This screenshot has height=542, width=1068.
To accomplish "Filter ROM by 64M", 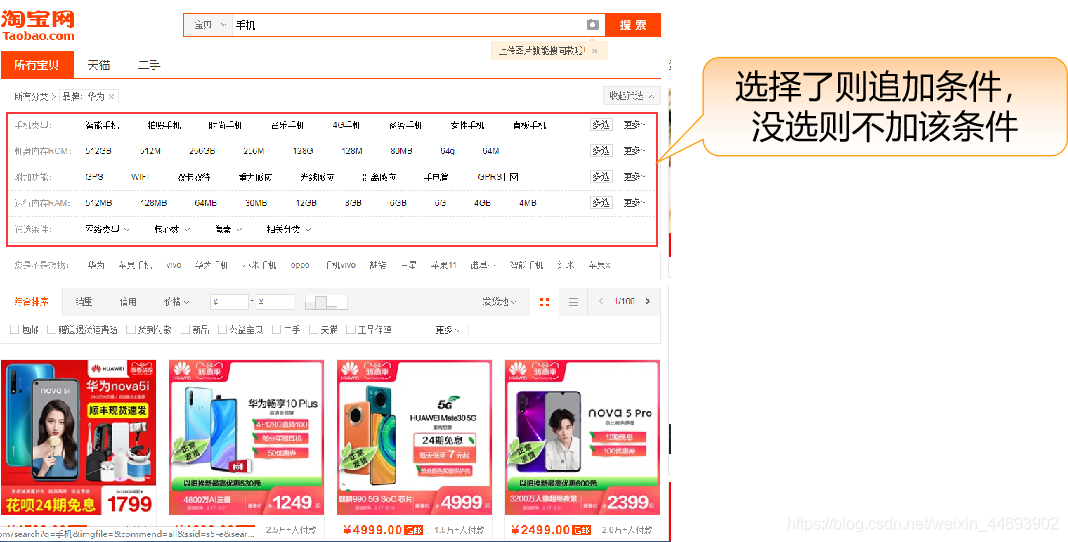I will (490, 150).
